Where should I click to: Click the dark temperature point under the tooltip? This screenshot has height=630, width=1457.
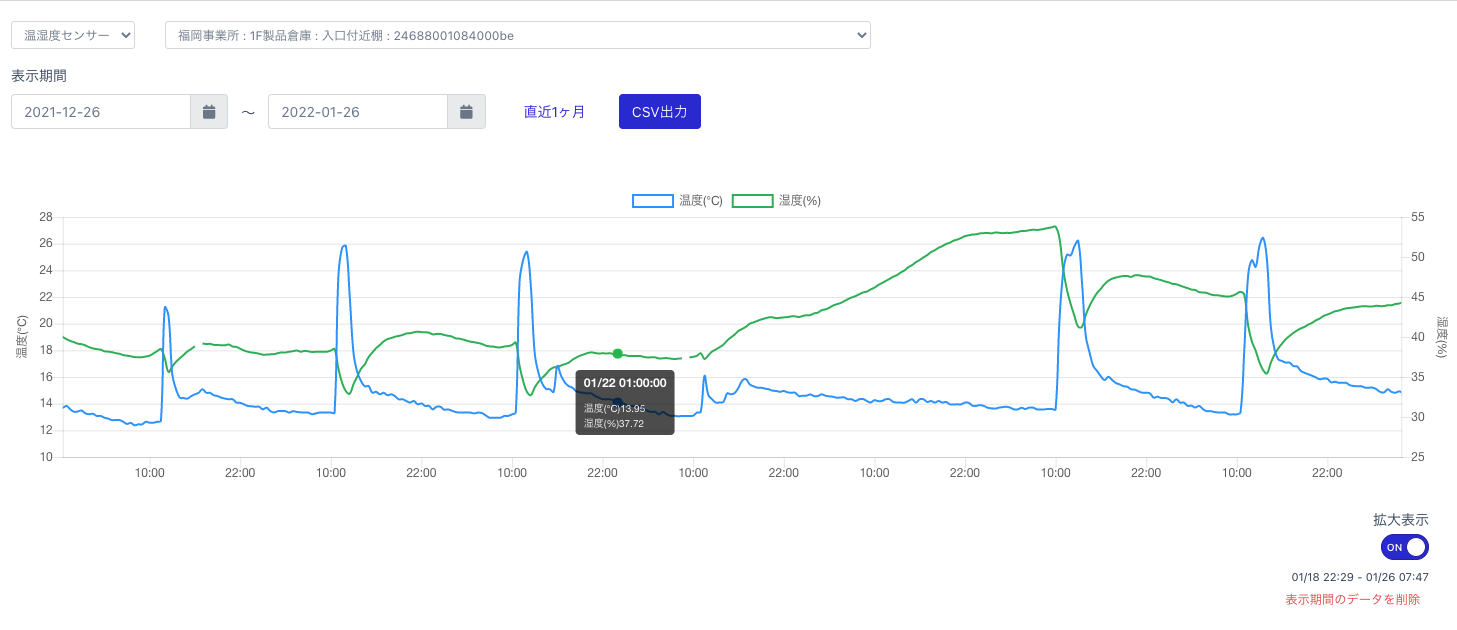[x=618, y=402]
